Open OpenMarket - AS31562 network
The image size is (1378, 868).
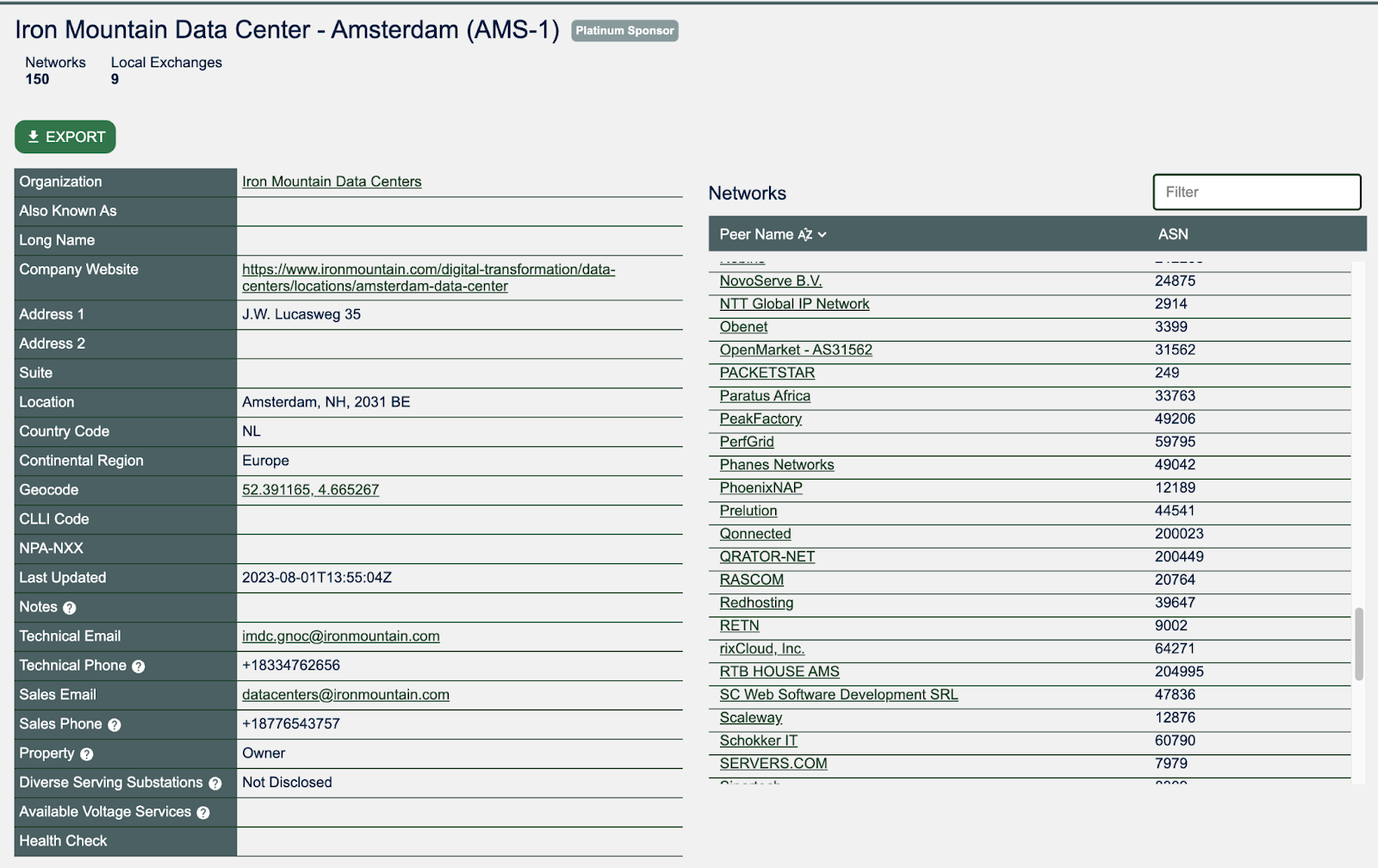point(796,350)
